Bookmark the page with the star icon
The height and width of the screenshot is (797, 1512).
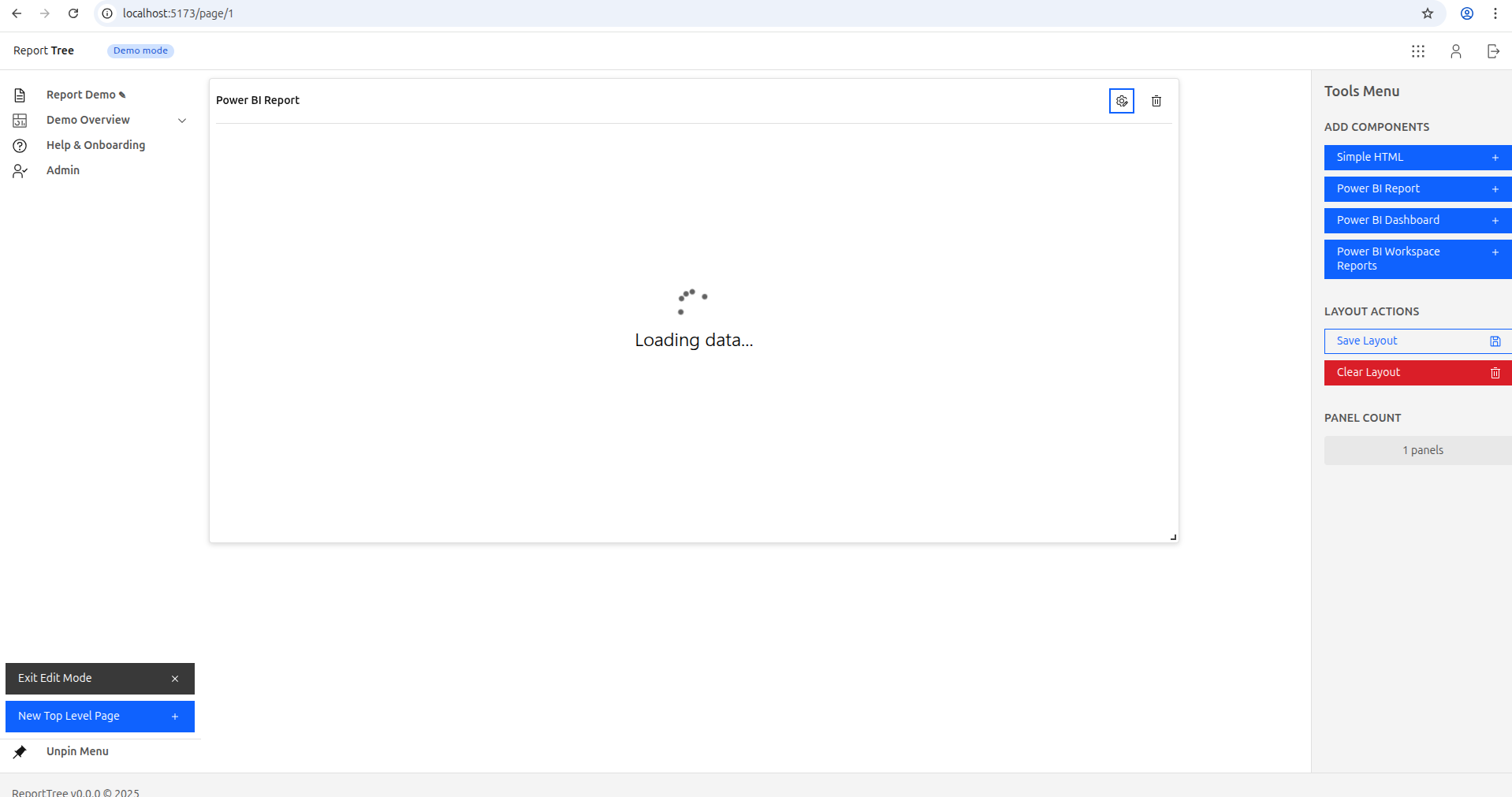tap(1428, 13)
